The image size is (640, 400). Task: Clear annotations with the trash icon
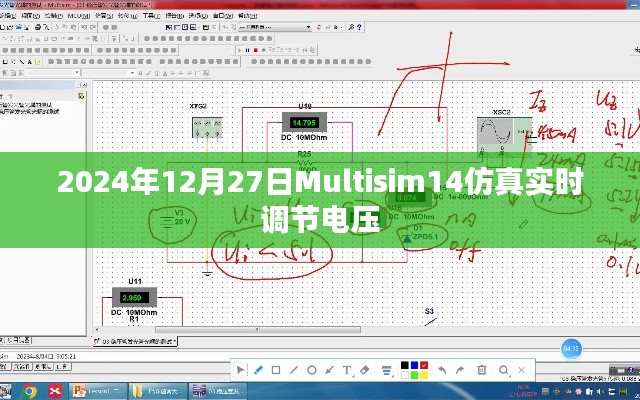click(x=482, y=370)
